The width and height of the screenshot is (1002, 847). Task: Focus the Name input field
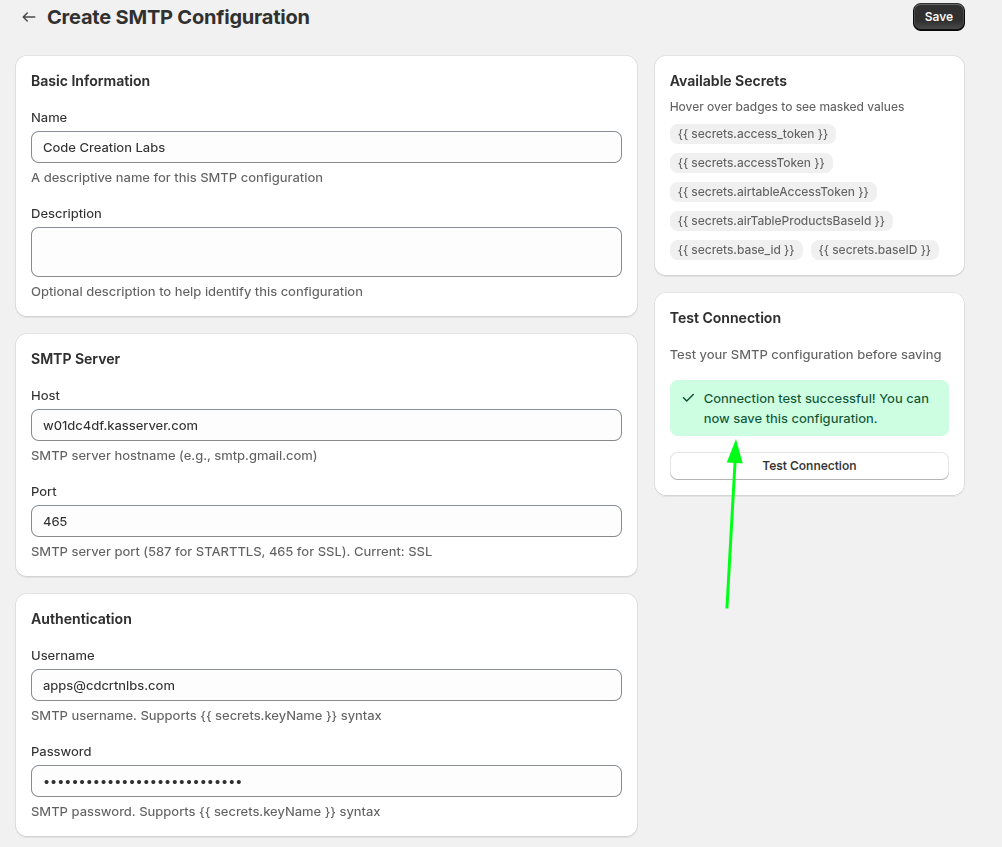[326, 147]
